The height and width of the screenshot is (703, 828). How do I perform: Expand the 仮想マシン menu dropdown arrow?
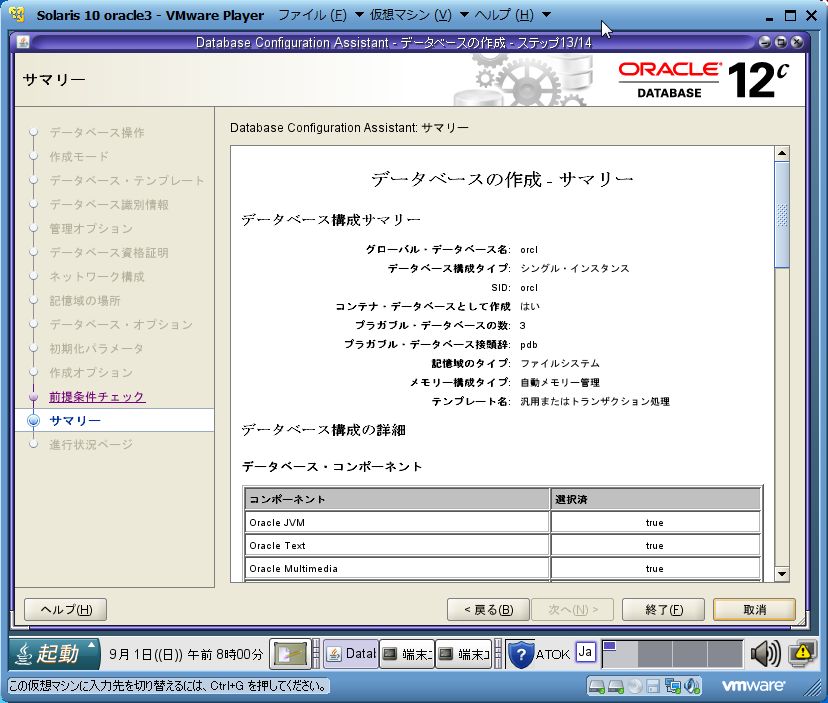tap(464, 15)
